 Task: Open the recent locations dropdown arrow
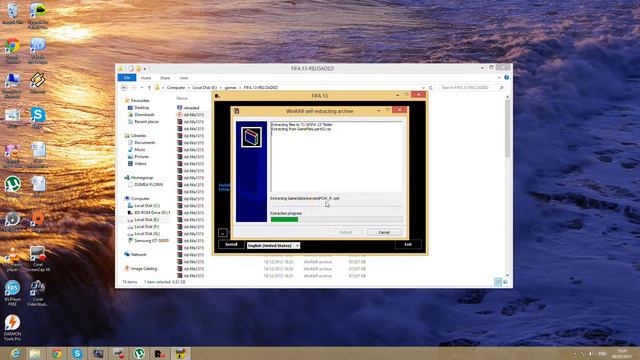[x=142, y=87]
